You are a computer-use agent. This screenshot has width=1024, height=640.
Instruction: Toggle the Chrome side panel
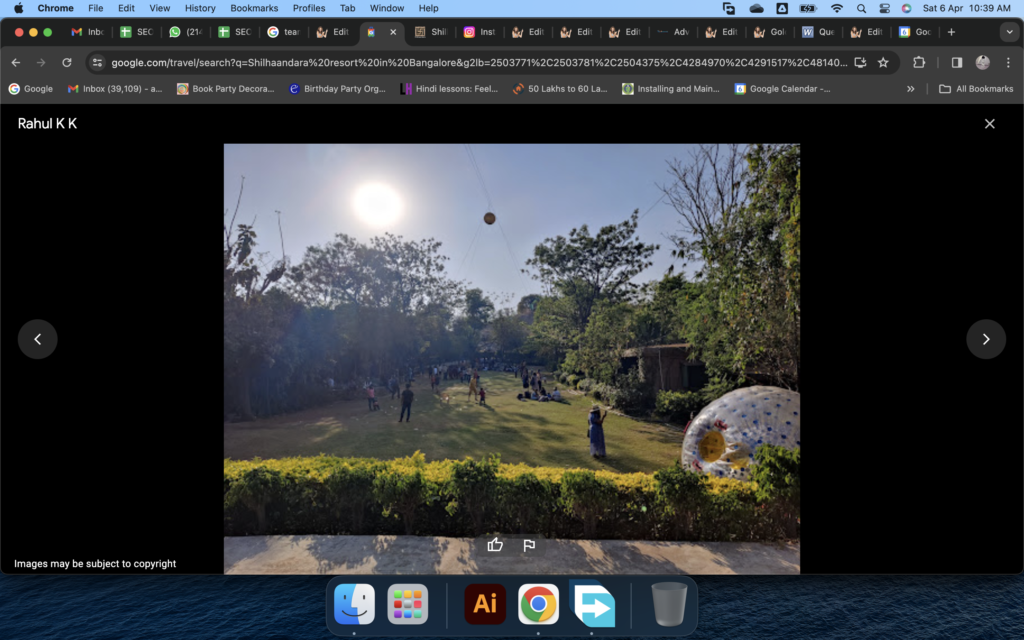[956, 62]
